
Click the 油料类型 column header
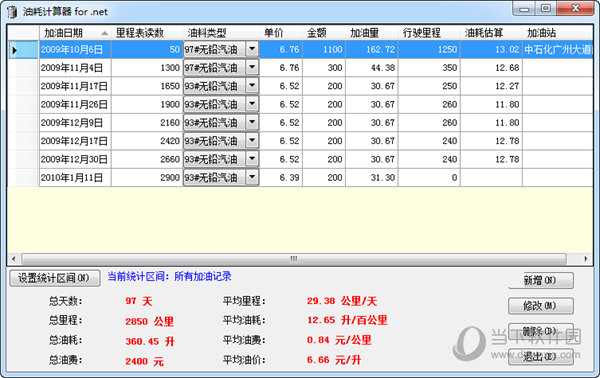point(222,33)
